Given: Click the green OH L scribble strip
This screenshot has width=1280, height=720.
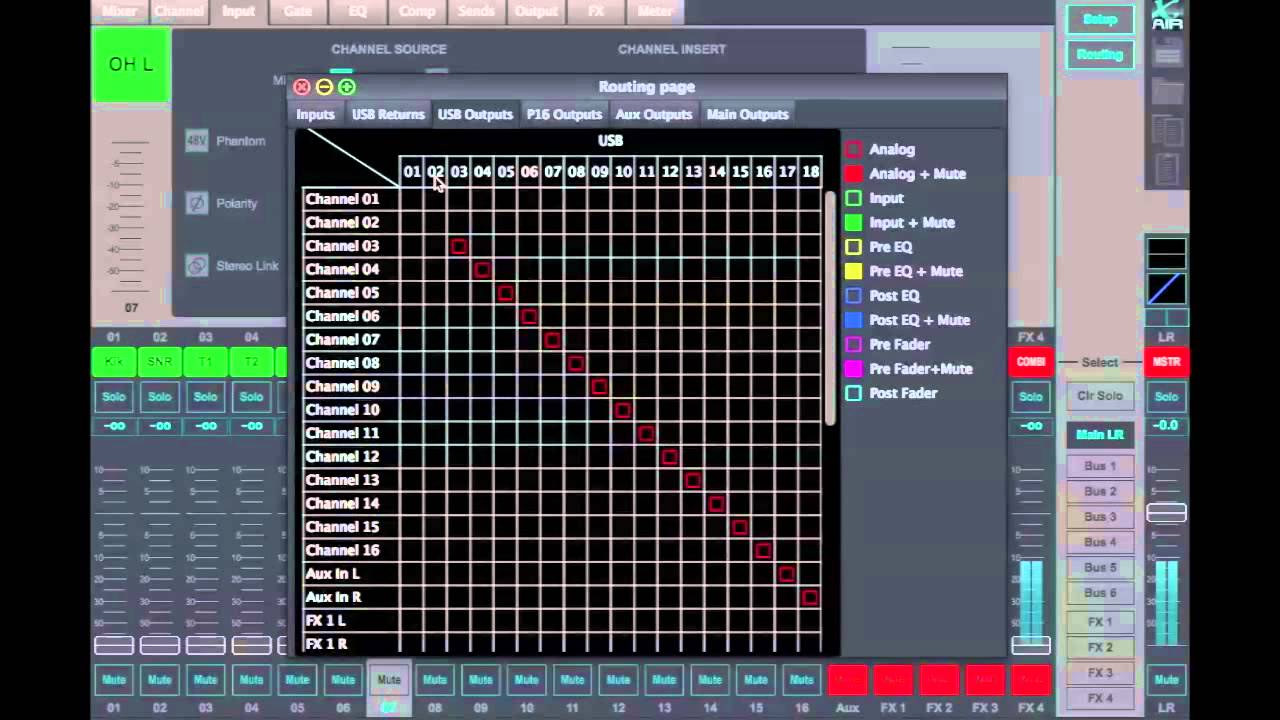Looking at the screenshot, I should tap(130, 64).
